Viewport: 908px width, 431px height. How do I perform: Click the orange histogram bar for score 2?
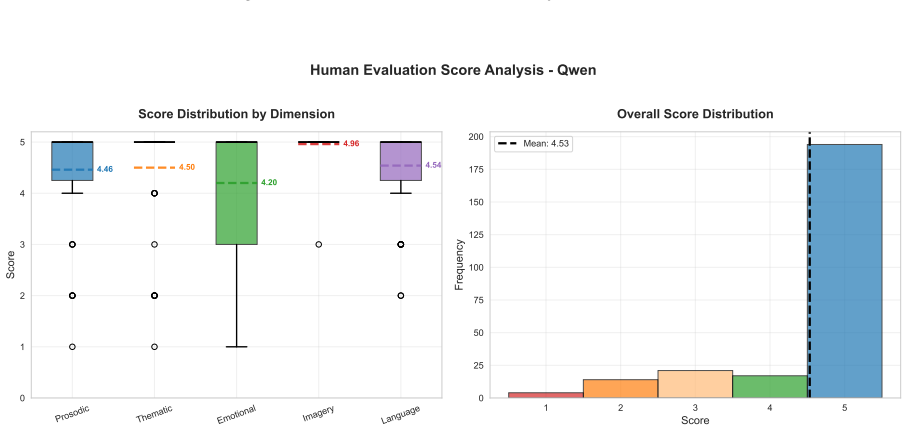(x=620, y=389)
